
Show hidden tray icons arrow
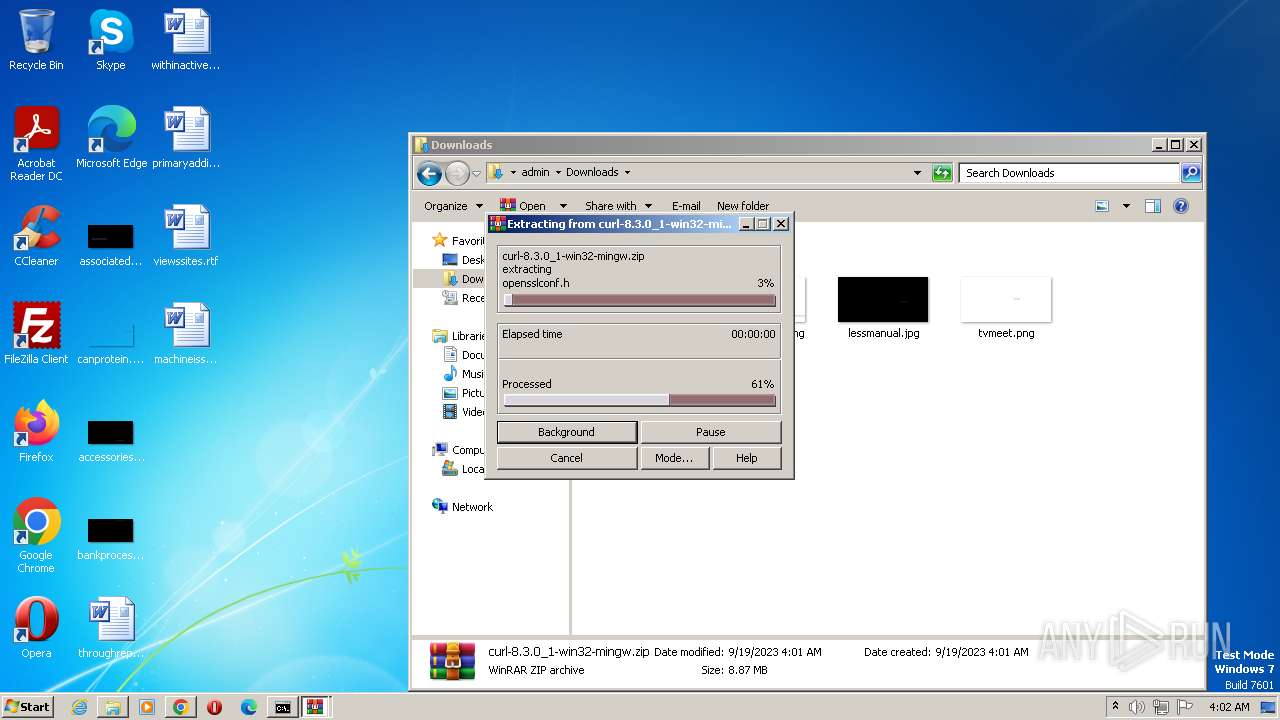[1115, 706]
